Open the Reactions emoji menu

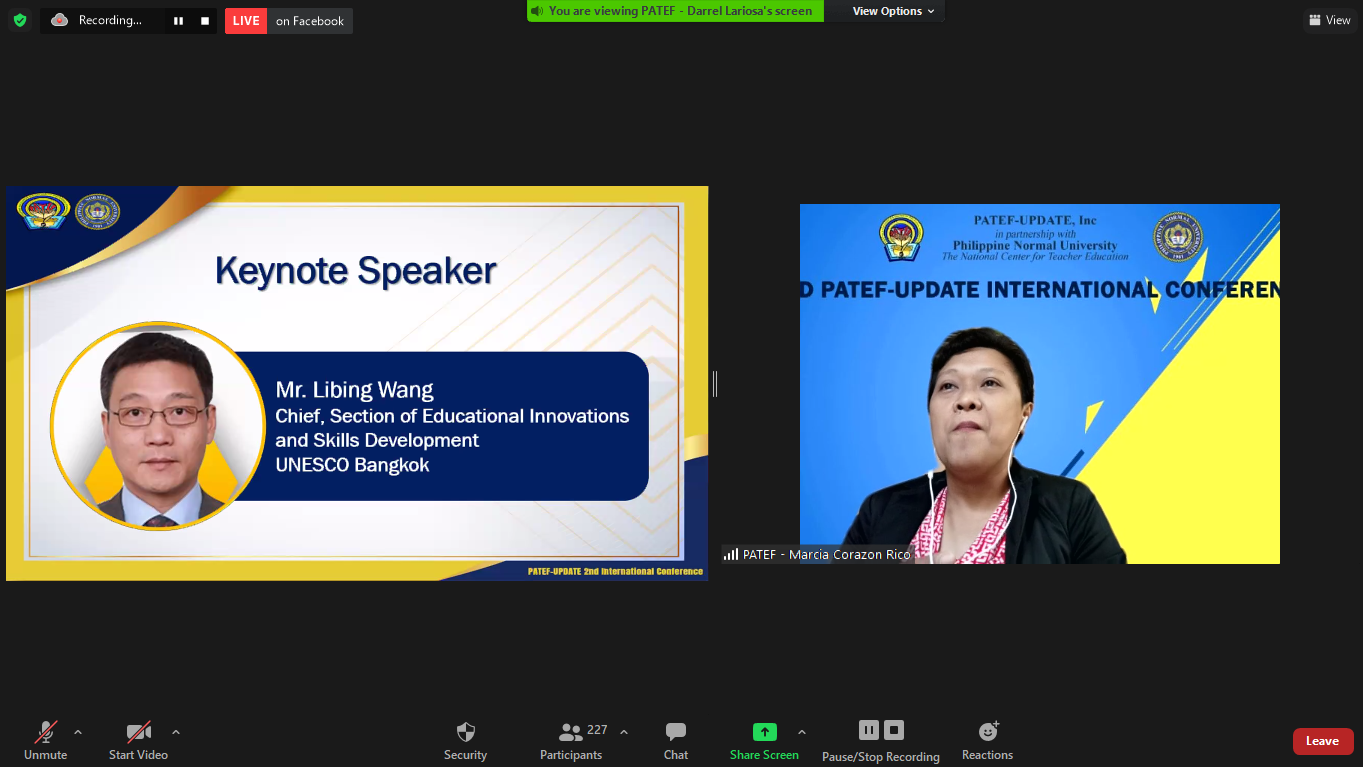[x=987, y=740]
